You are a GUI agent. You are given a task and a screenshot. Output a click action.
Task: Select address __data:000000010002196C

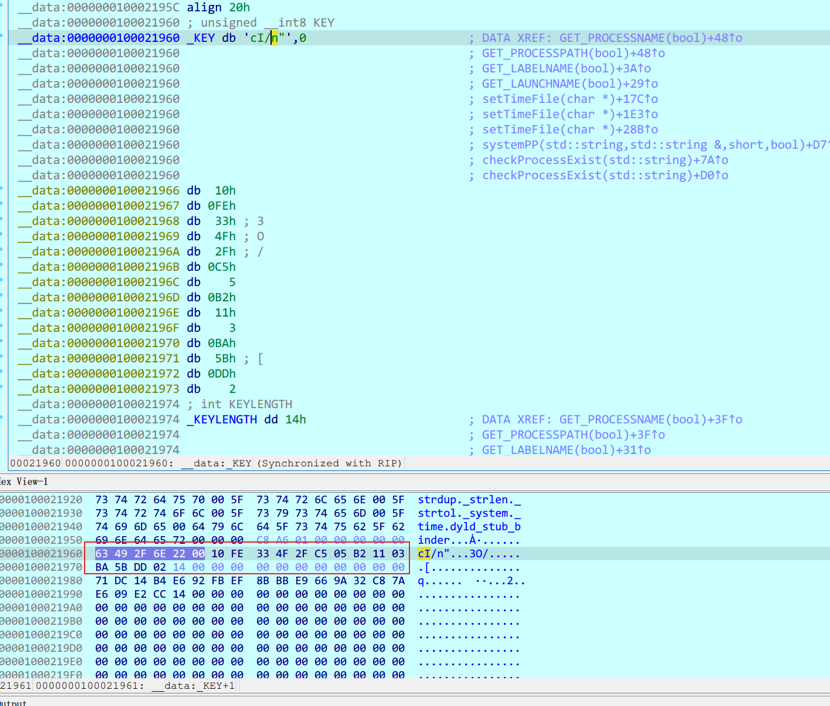tap(99, 283)
